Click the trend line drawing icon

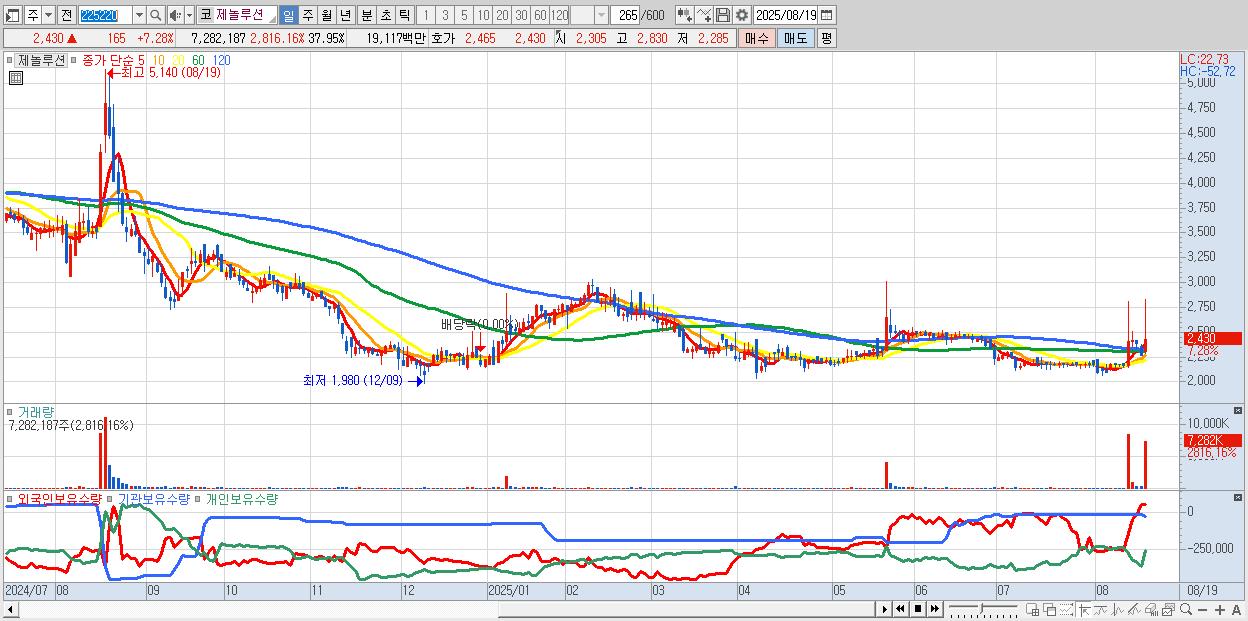click(1101, 609)
